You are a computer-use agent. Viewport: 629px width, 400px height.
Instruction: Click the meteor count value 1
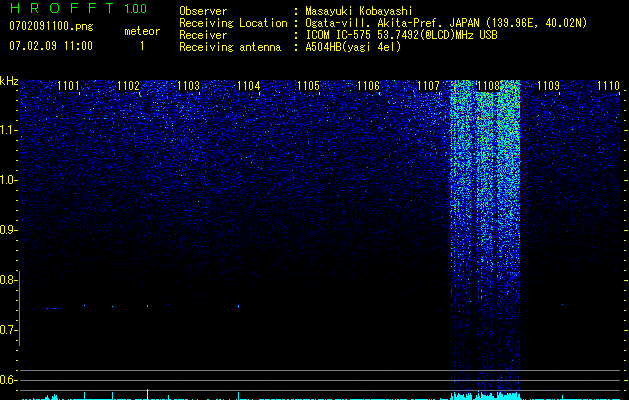[x=142, y=46]
